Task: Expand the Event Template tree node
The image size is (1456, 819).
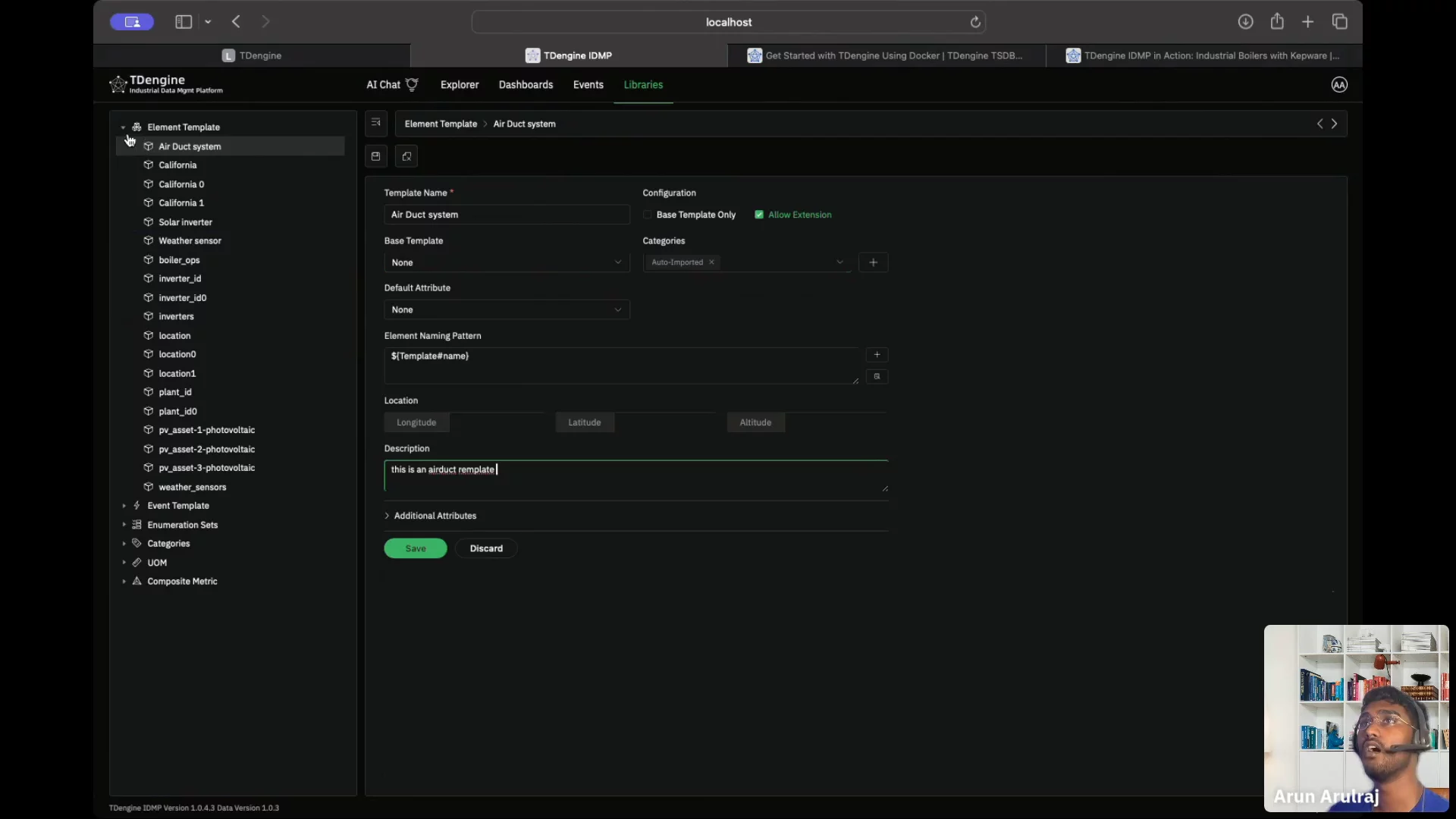Action: [124, 506]
